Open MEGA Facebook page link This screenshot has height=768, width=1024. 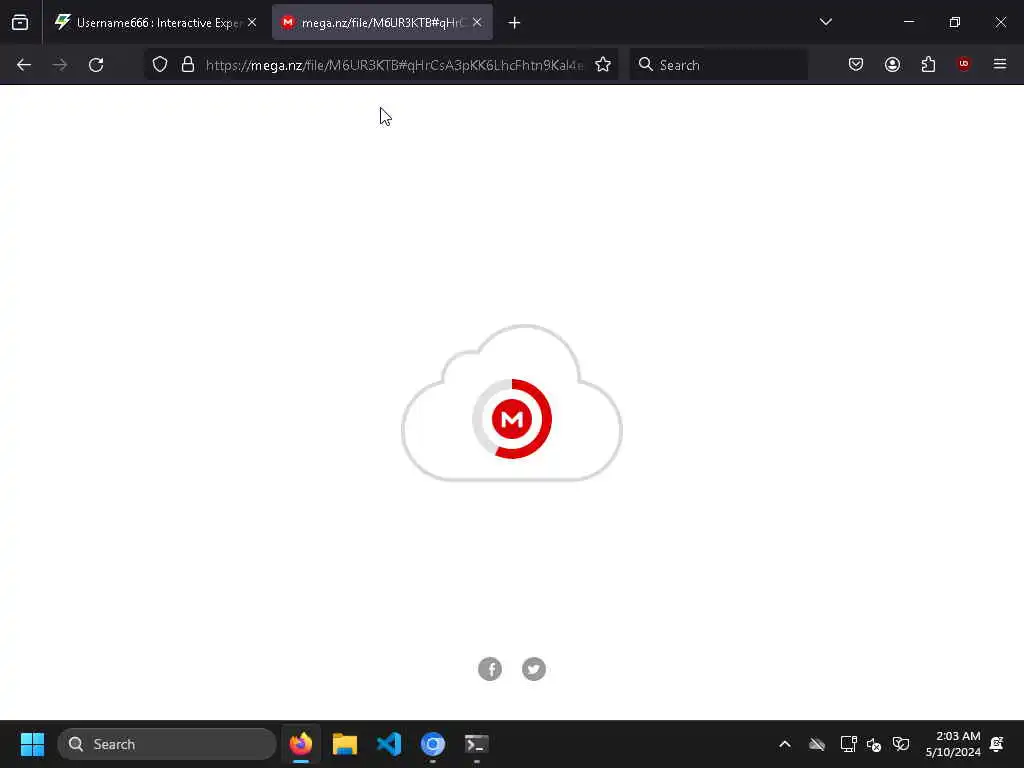click(x=490, y=669)
